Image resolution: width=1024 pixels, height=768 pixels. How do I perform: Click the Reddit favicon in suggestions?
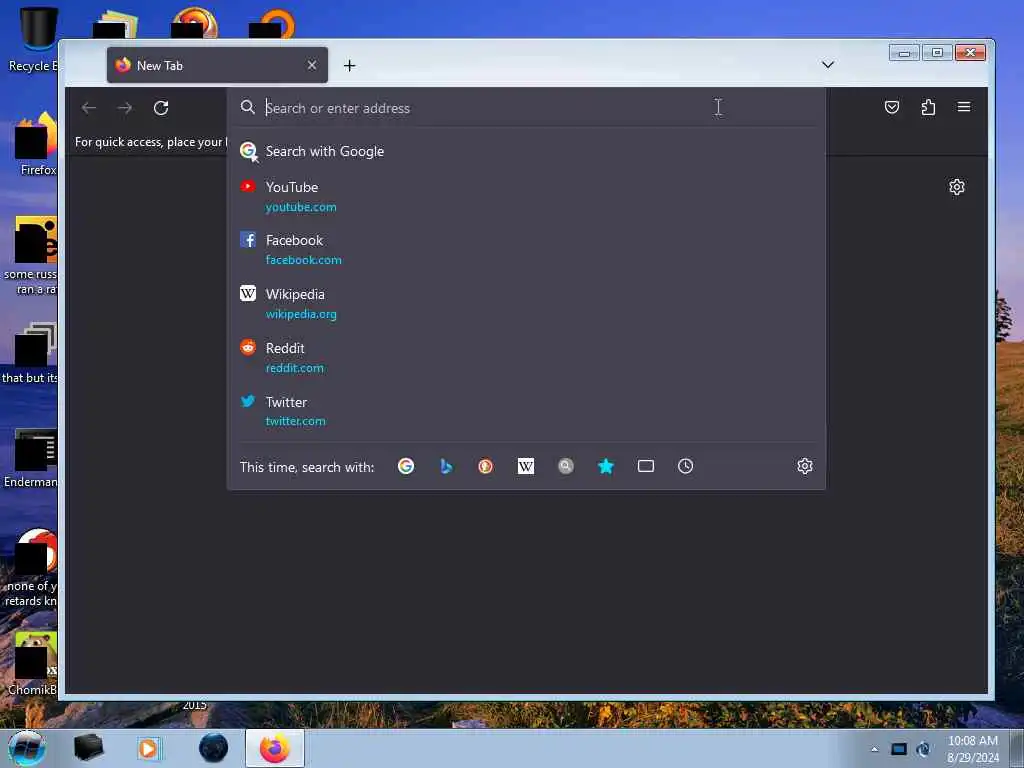click(248, 347)
